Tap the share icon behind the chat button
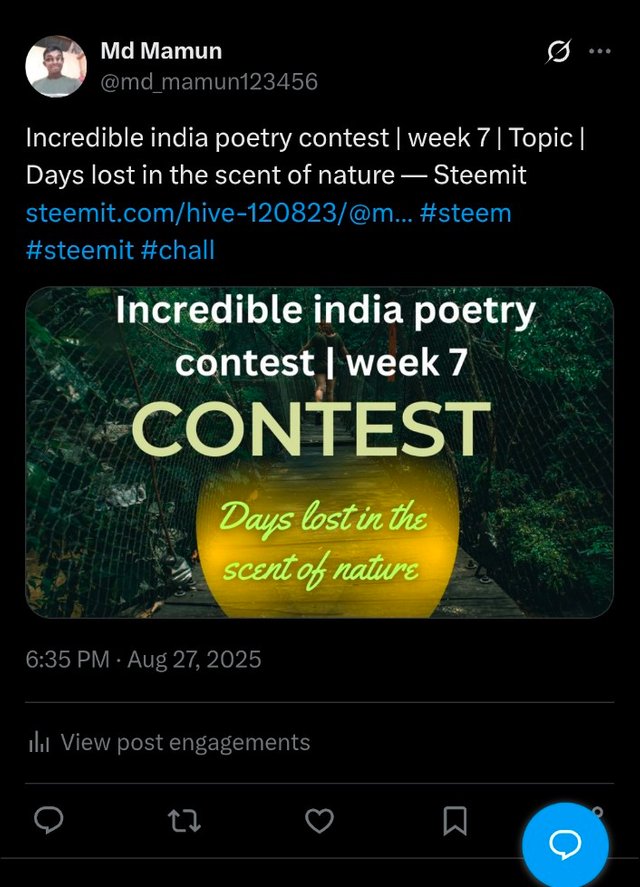The height and width of the screenshot is (887, 640). coord(598,812)
